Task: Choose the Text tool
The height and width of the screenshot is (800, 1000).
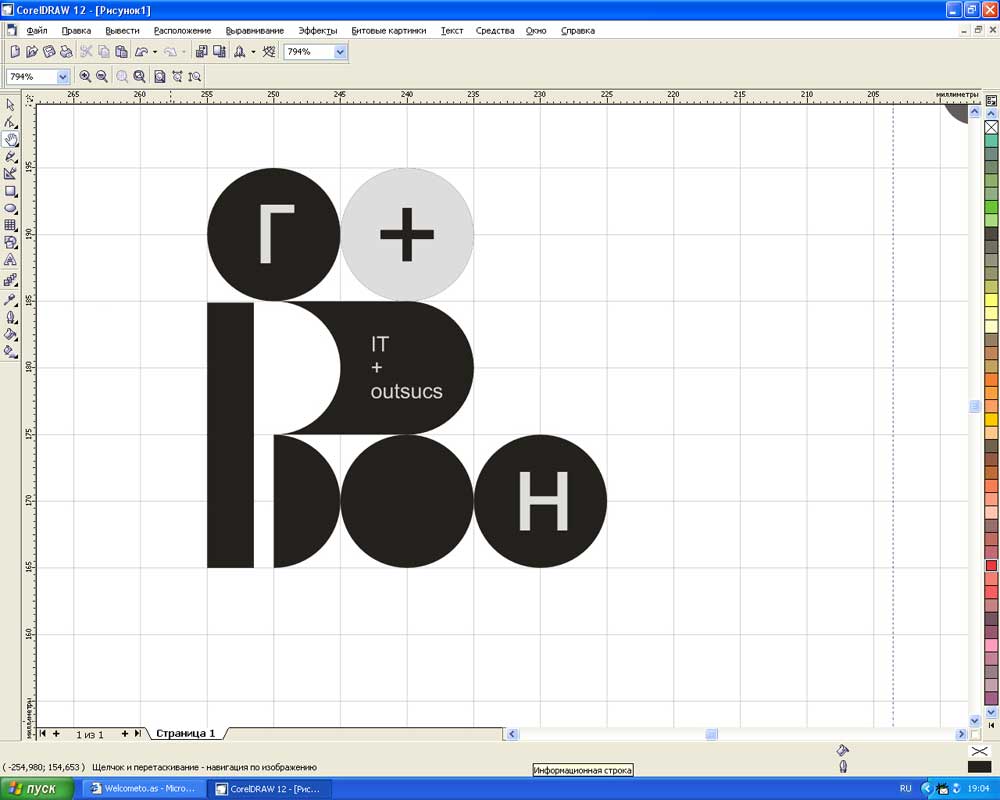Action: point(11,260)
